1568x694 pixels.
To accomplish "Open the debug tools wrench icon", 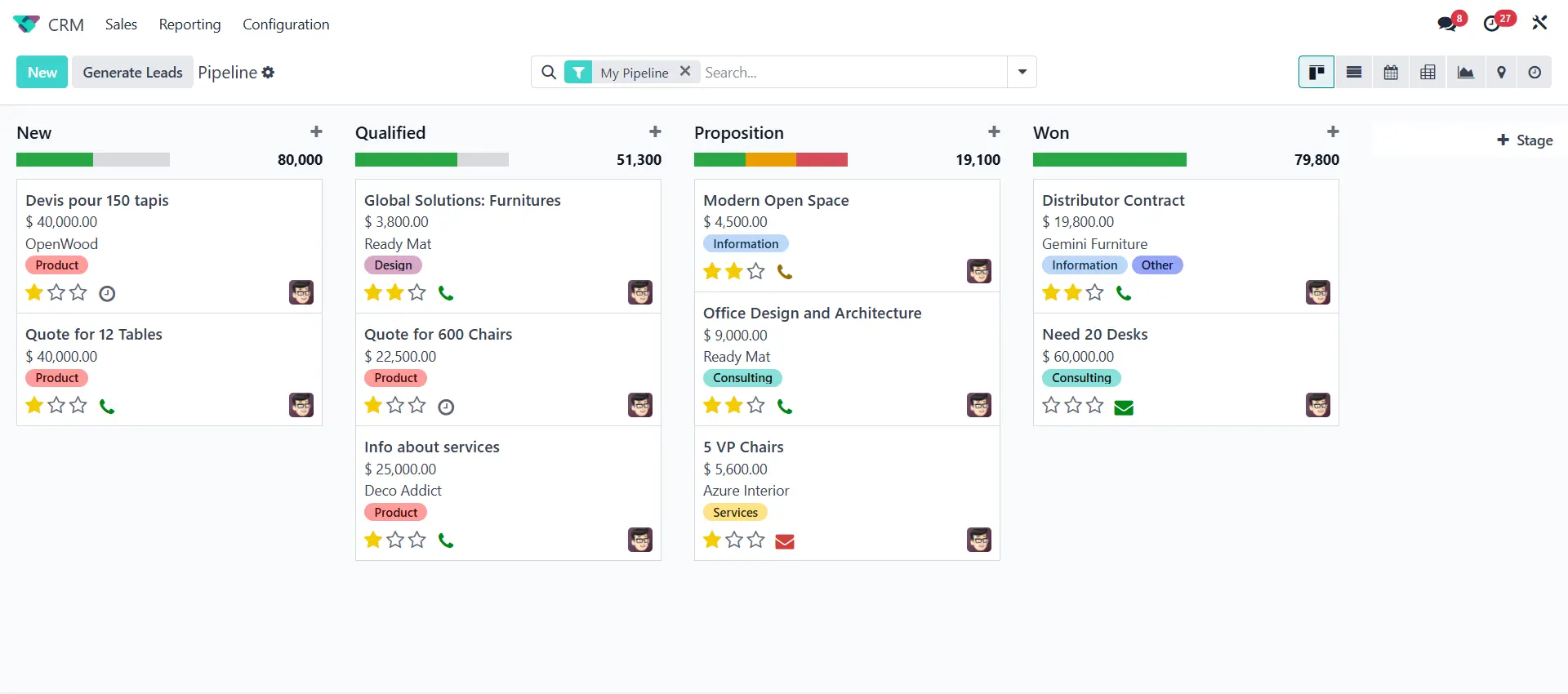I will tap(1539, 23).
